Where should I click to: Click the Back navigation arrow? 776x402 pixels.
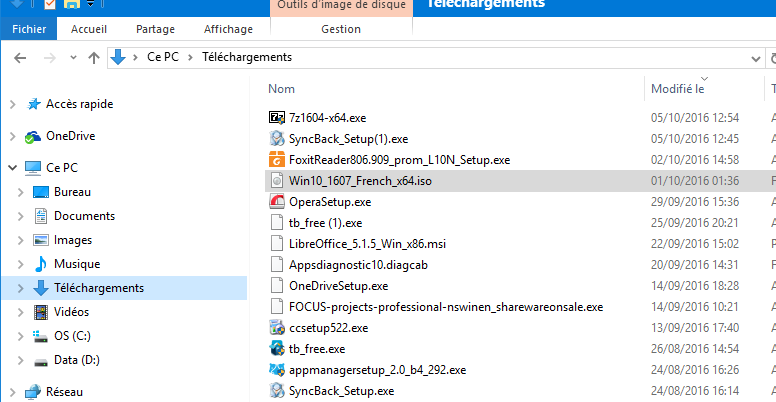click(x=20, y=58)
